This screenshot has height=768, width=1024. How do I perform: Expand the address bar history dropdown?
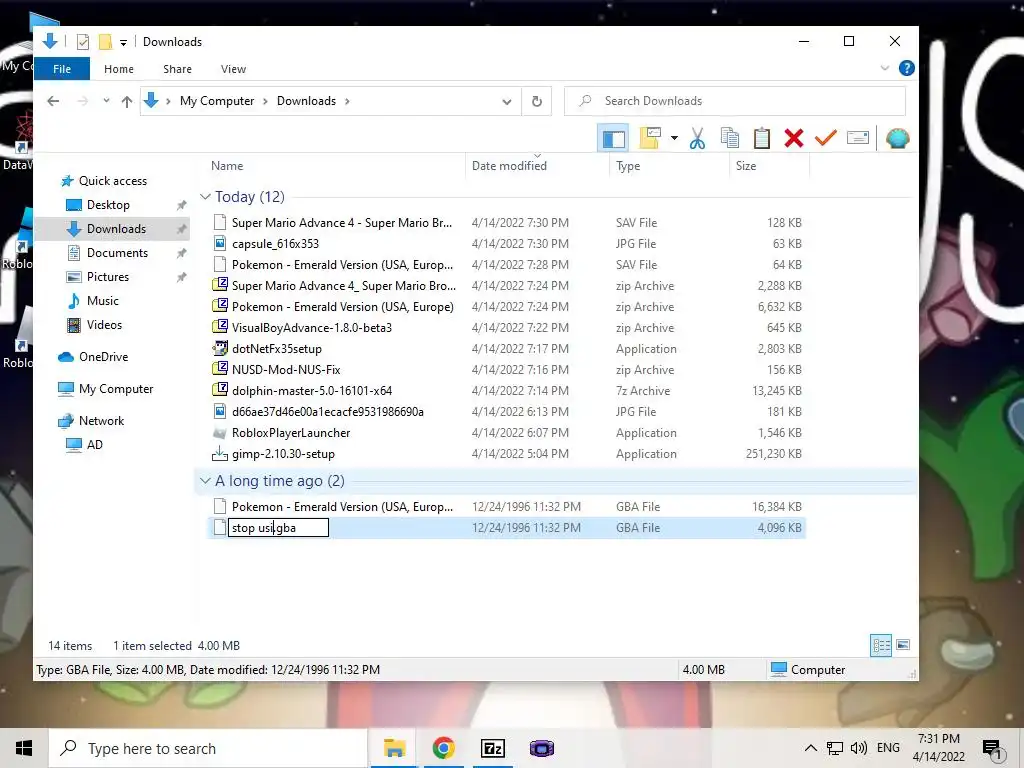[507, 101]
